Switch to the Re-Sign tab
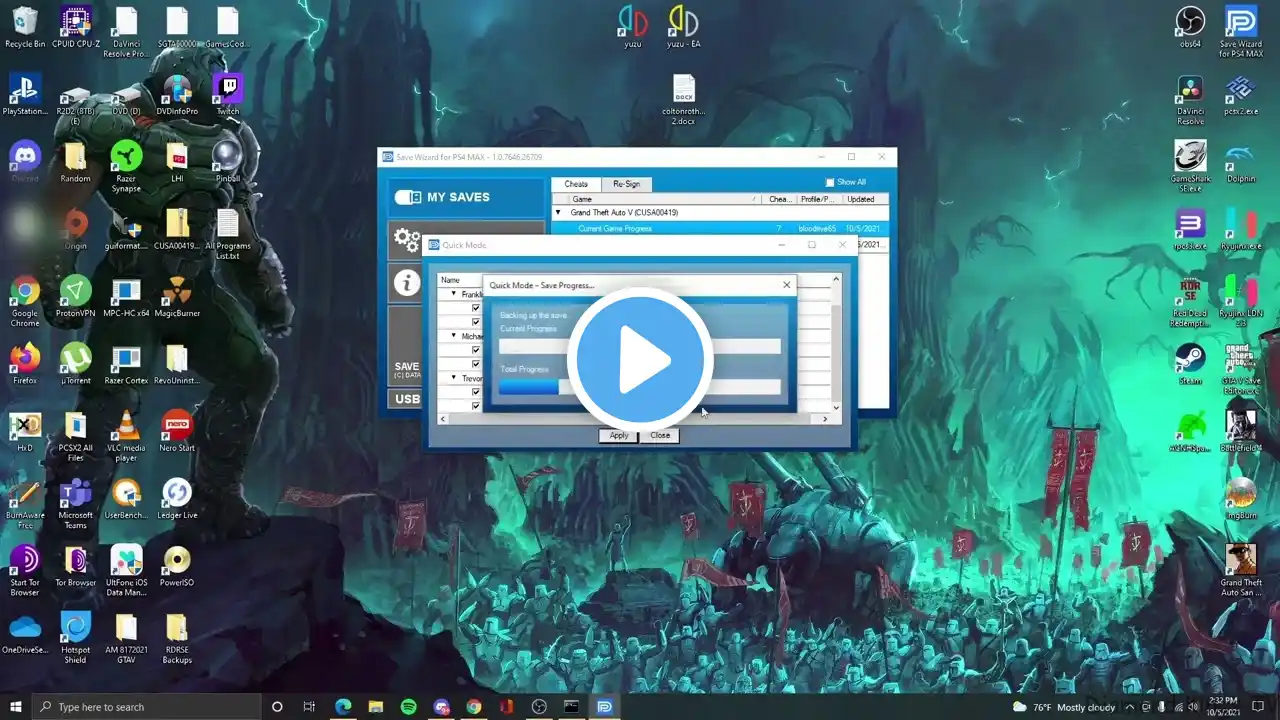The height and width of the screenshot is (720, 1280). click(x=626, y=184)
